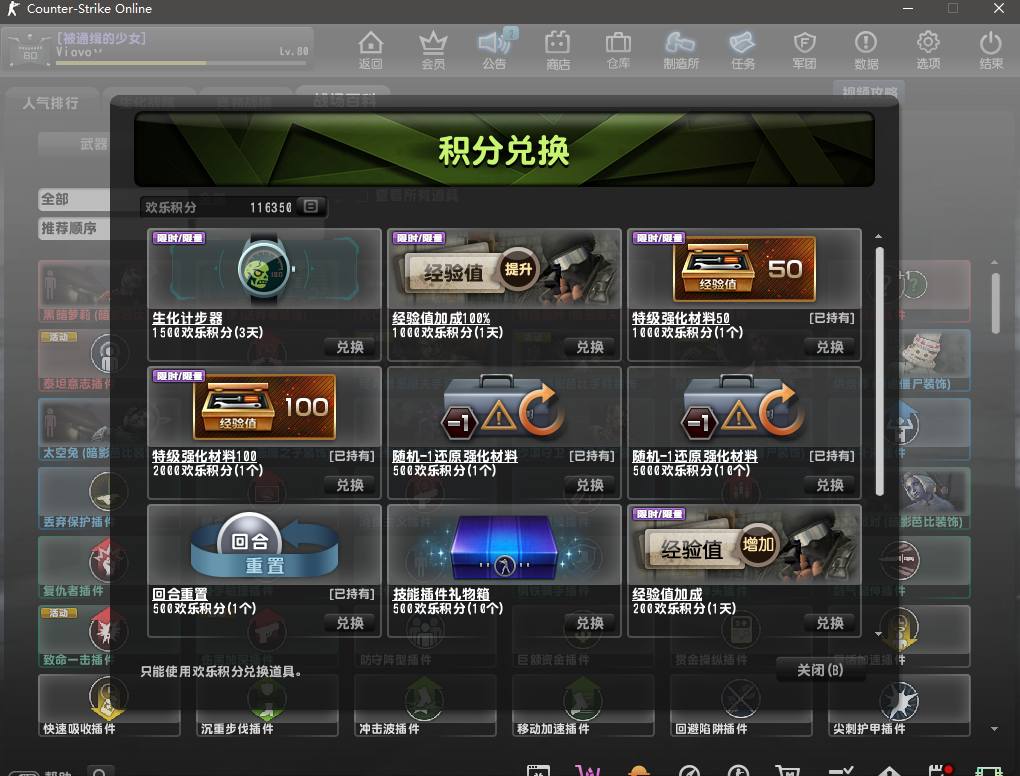
Task: Select the 技能插件礼物箱 blue gift box image
Action: point(504,545)
